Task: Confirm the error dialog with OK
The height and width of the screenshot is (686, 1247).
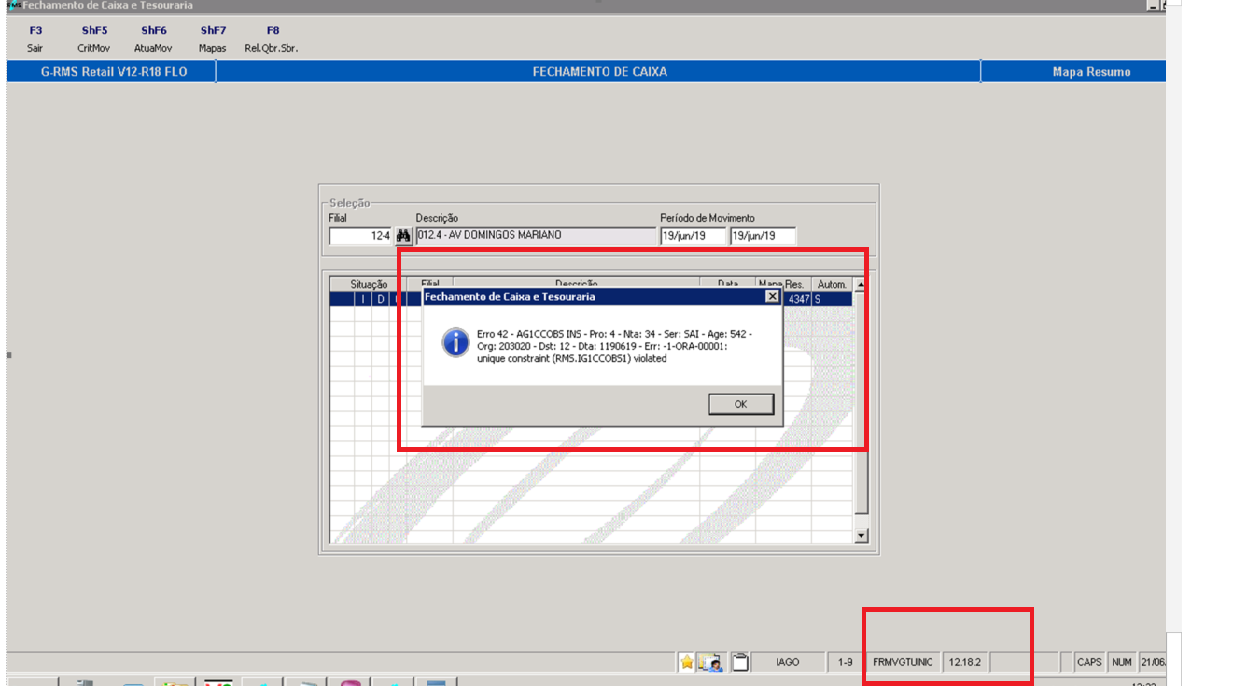Action: click(741, 404)
